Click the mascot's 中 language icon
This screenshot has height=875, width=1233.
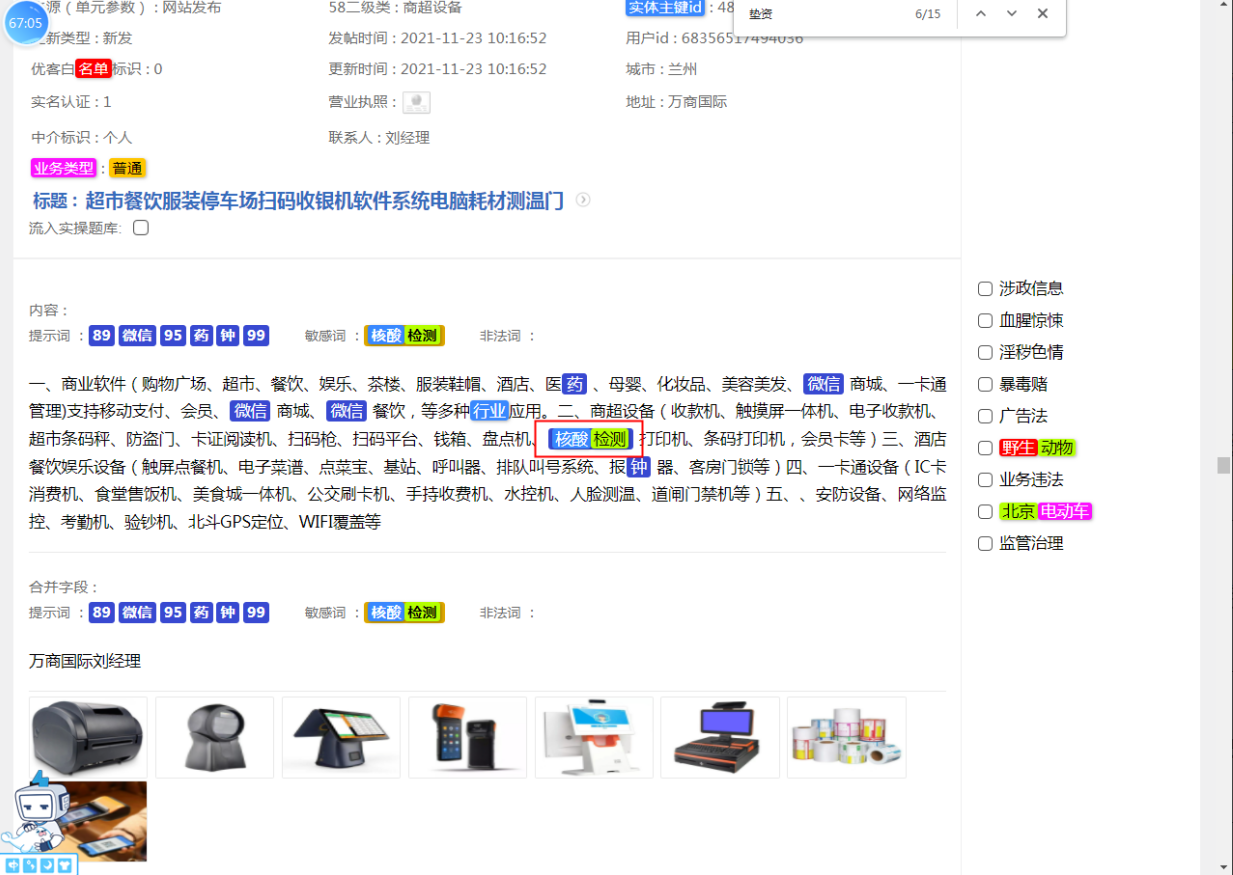(13, 865)
